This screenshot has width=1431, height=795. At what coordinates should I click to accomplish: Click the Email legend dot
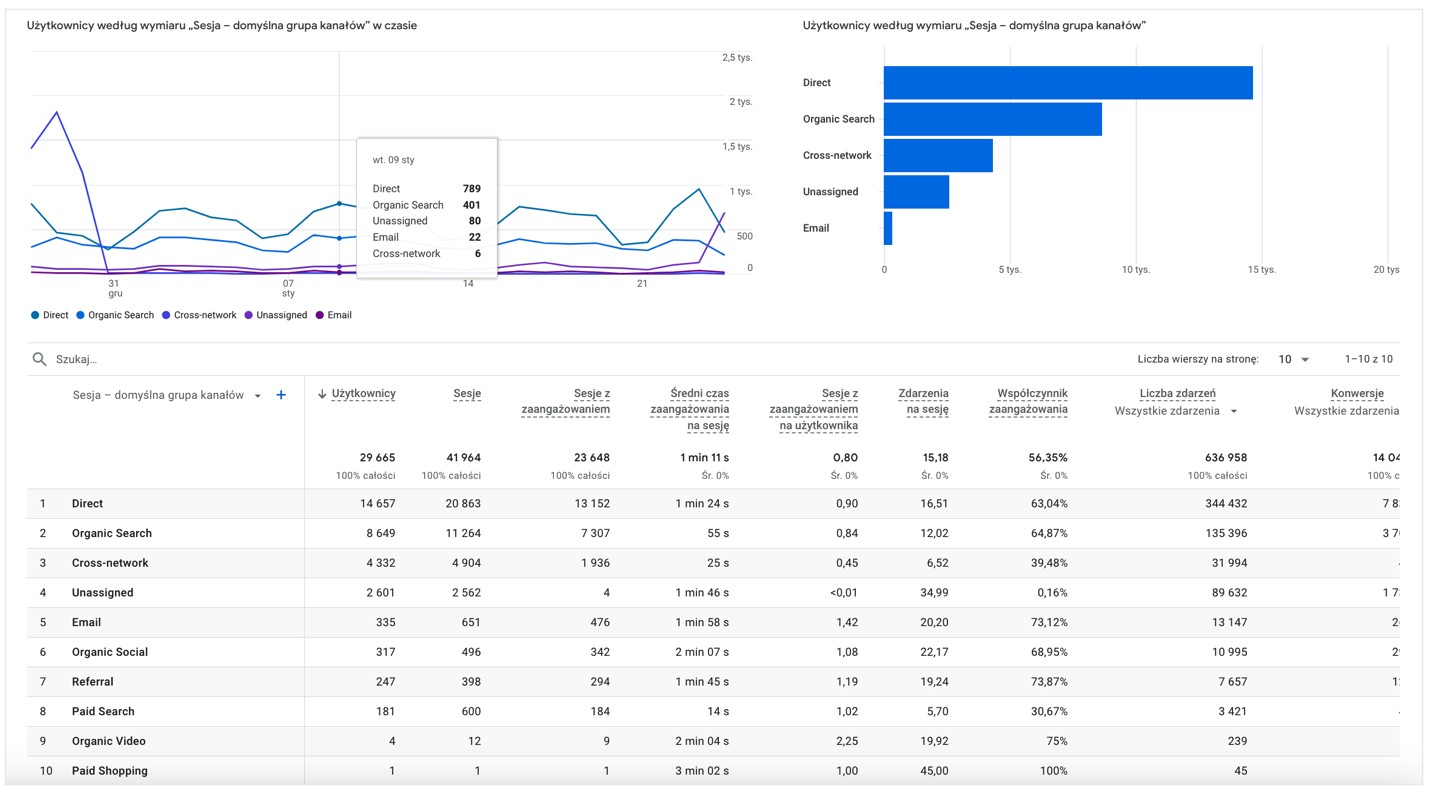point(320,315)
